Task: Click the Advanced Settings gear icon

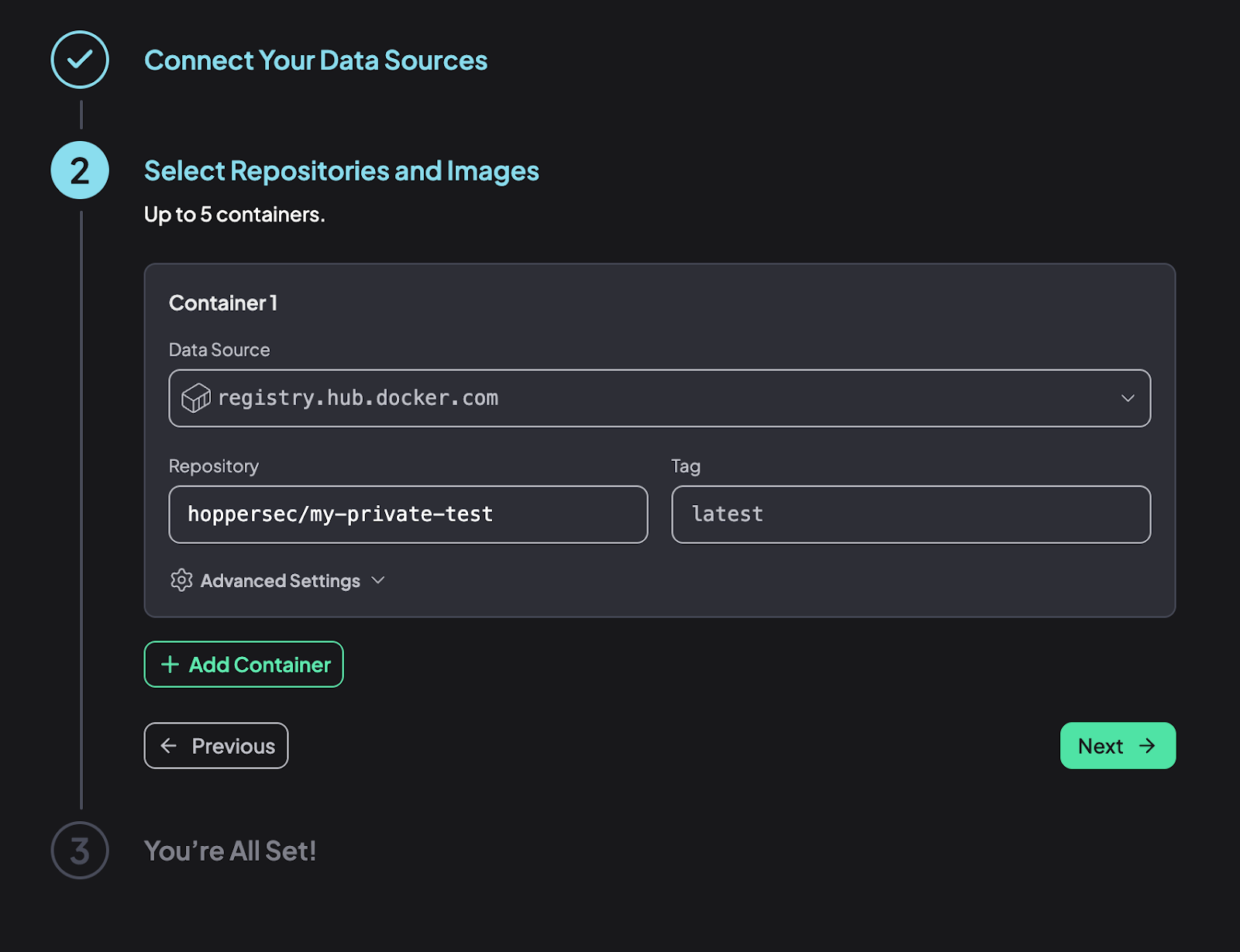Action: (x=181, y=580)
